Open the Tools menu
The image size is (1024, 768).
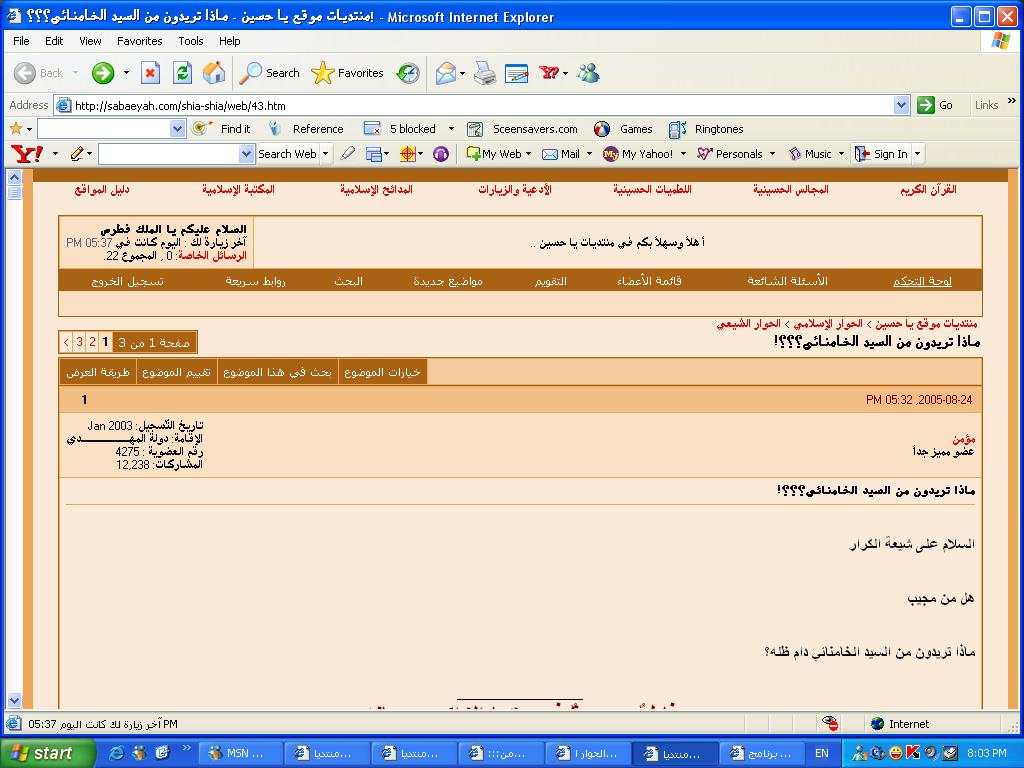pyautogui.click(x=191, y=40)
